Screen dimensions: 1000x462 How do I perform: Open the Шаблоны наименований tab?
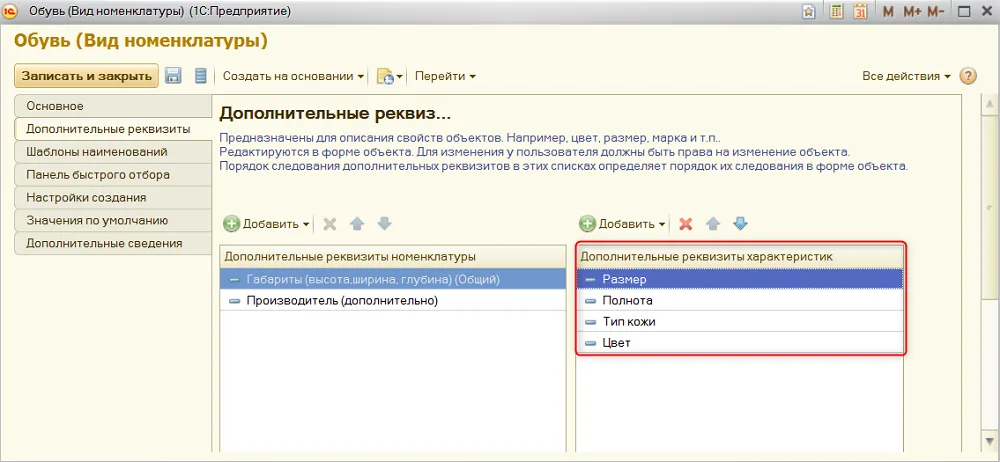coord(113,152)
